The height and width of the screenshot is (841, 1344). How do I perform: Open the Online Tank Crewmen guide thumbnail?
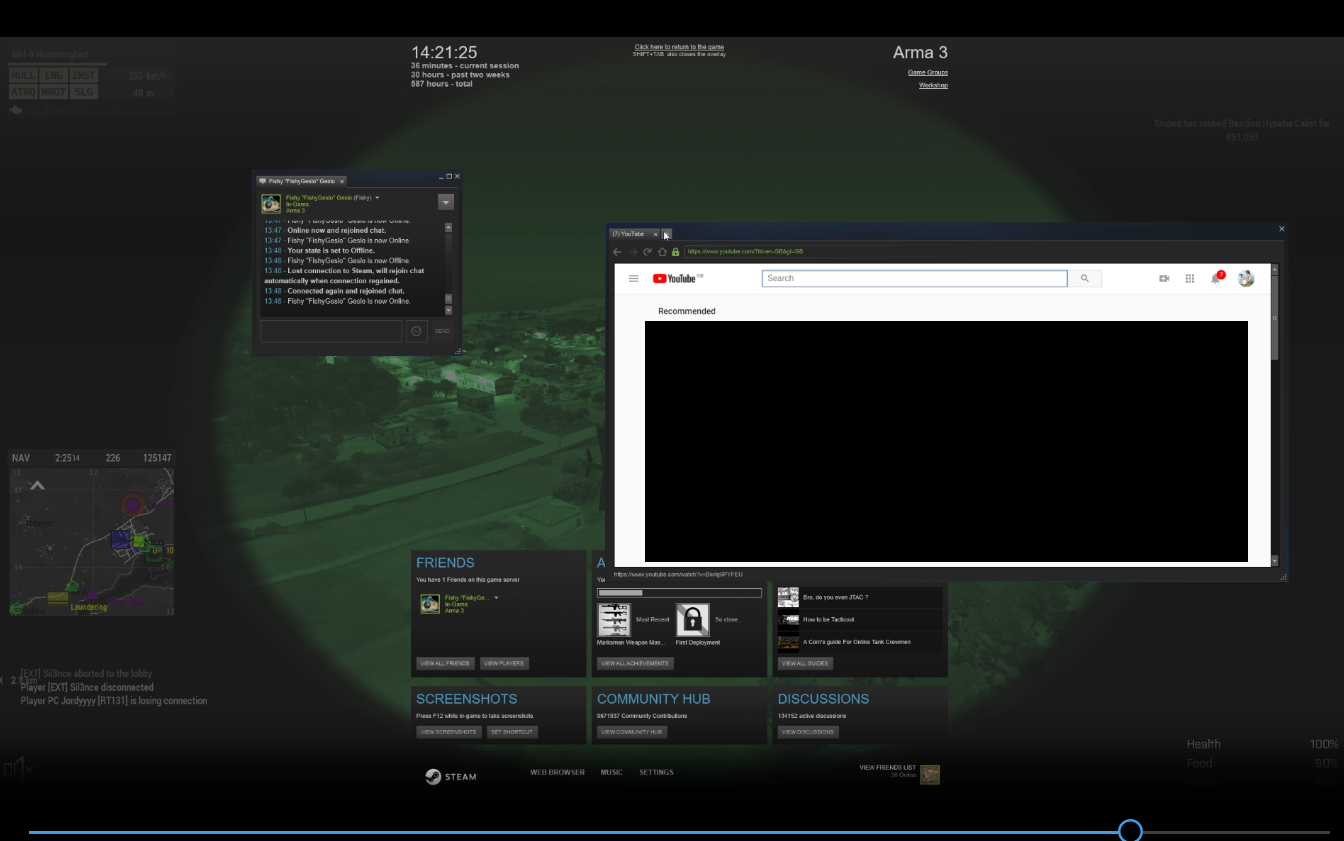pos(788,641)
